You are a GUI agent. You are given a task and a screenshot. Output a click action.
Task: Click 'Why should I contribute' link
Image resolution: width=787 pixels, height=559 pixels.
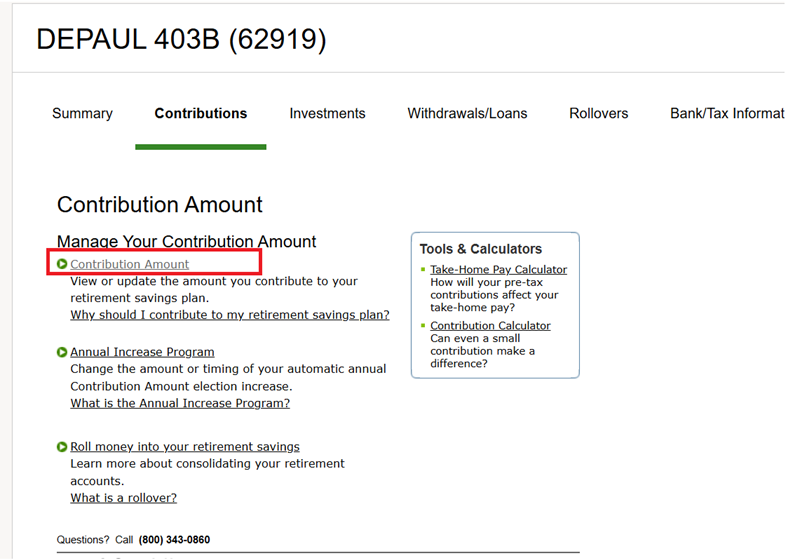(x=230, y=315)
